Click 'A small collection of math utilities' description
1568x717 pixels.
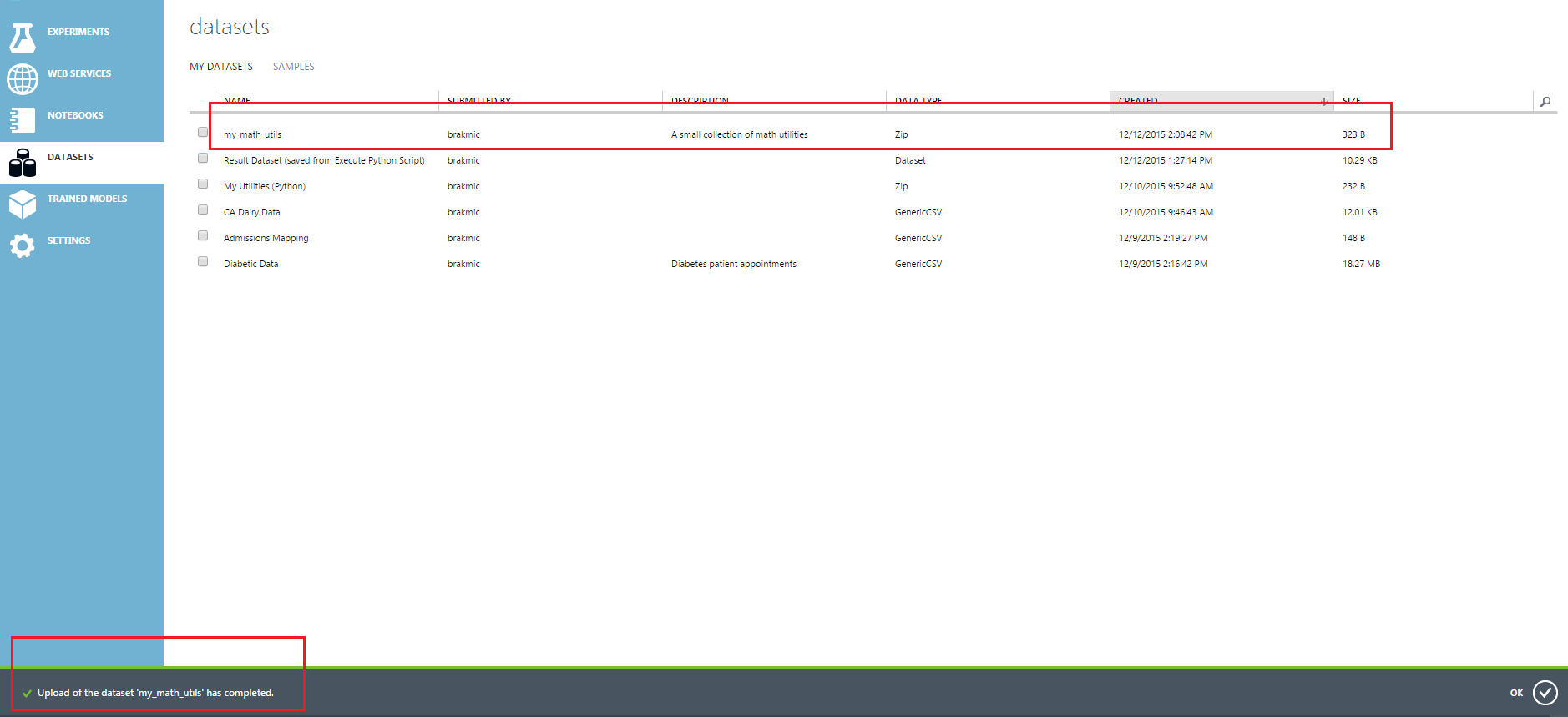click(740, 134)
